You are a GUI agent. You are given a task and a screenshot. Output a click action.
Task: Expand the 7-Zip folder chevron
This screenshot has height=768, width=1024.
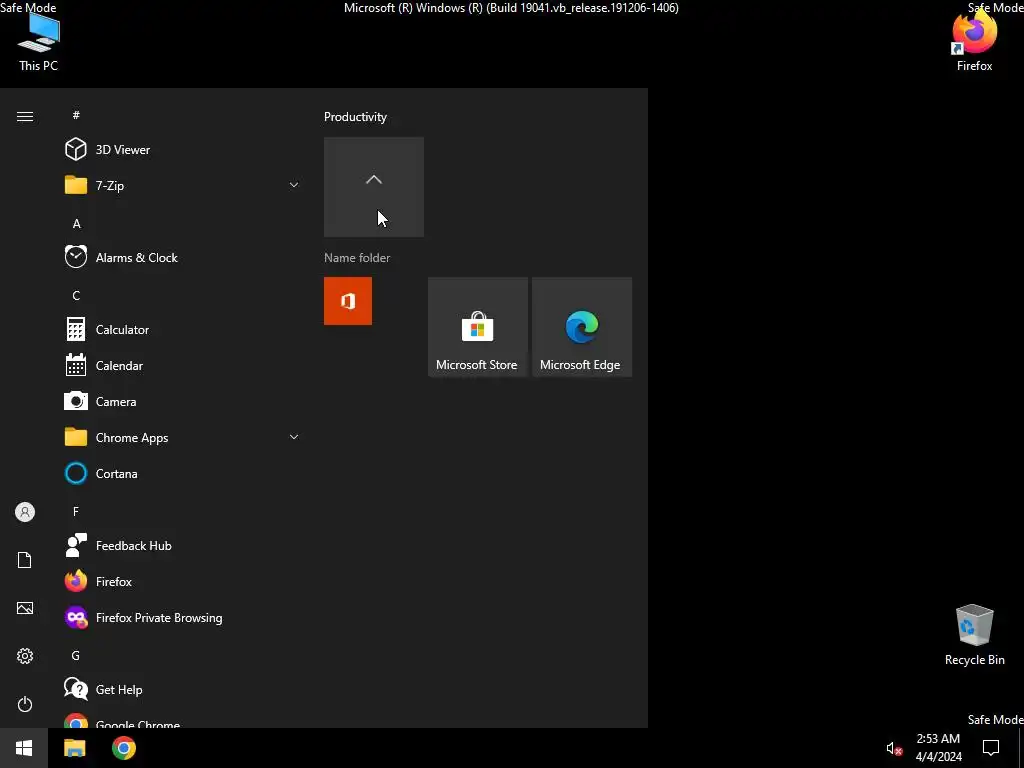(294, 185)
